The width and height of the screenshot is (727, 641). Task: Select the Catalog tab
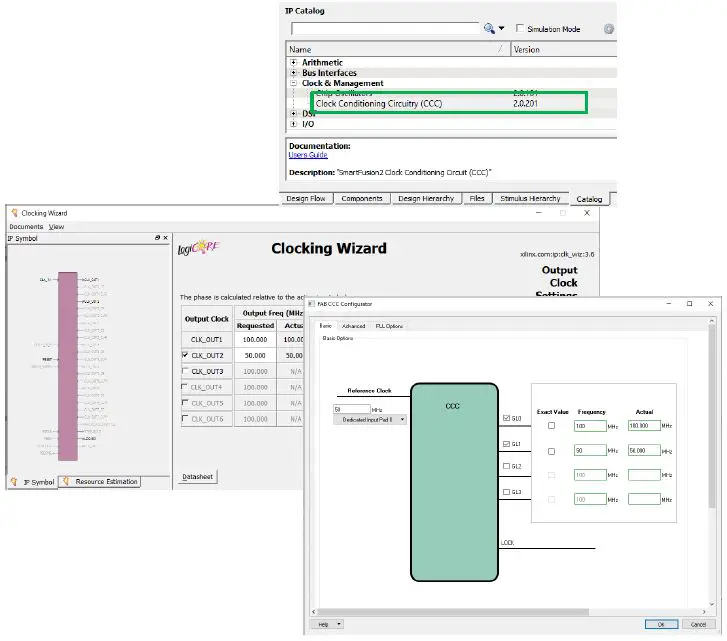point(589,199)
